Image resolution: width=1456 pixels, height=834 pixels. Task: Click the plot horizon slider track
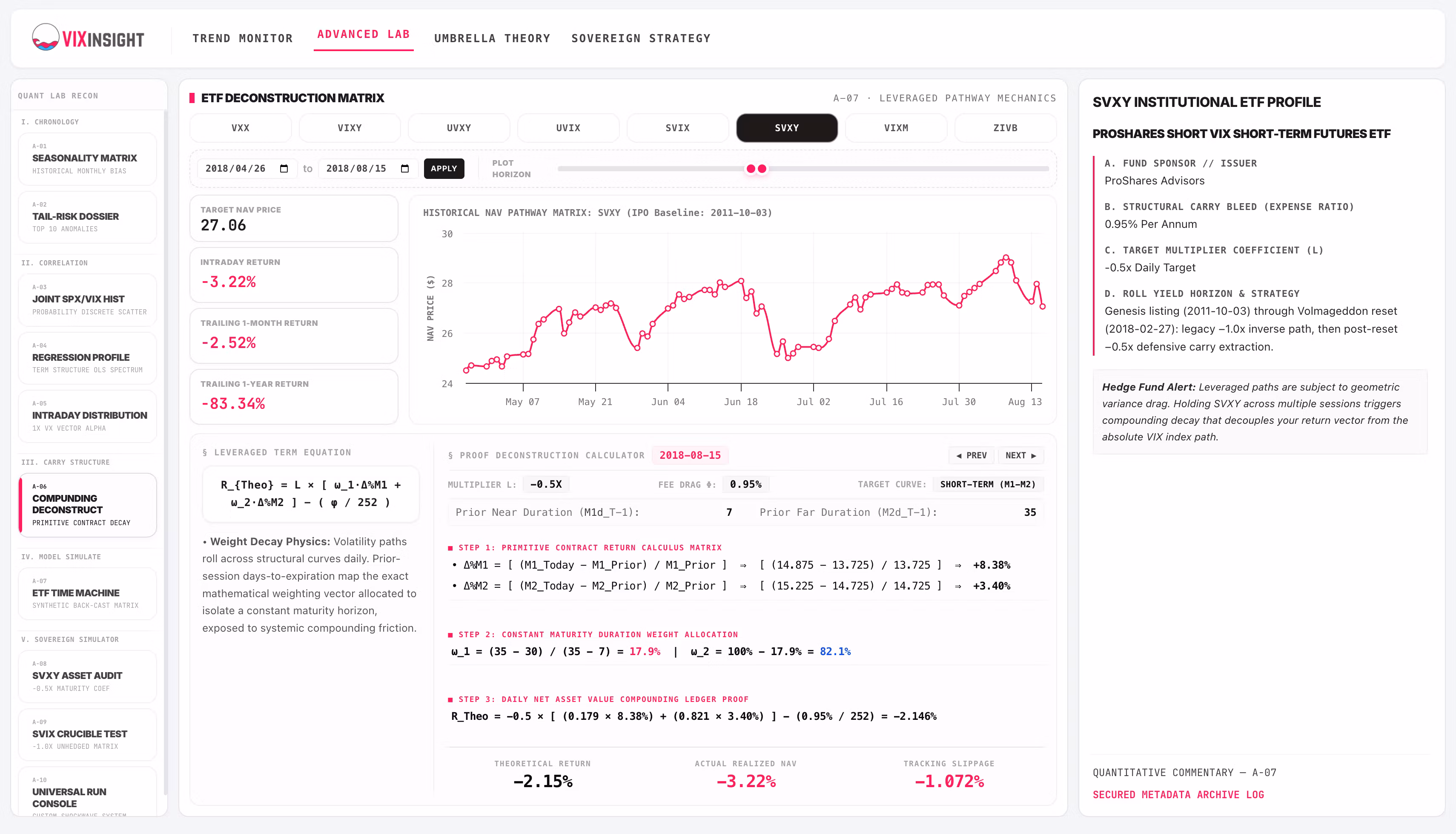click(803, 169)
